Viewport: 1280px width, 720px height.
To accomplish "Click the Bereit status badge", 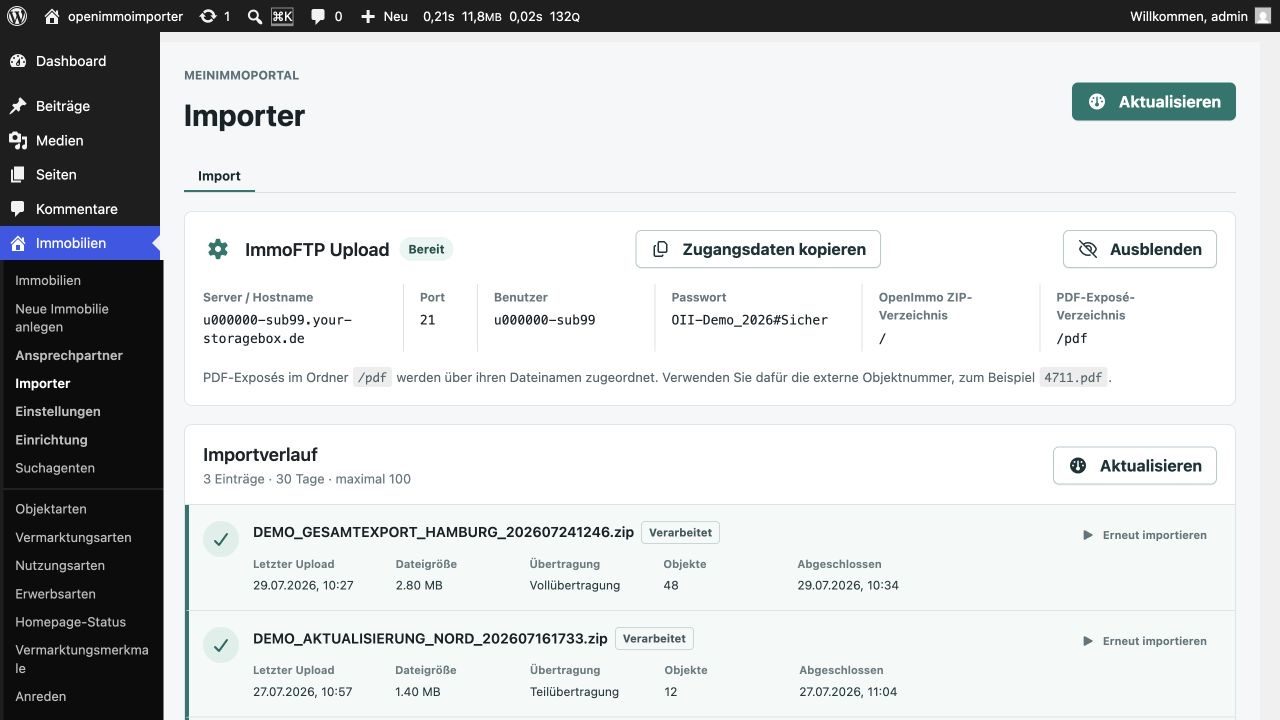I will (x=426, y=249).
